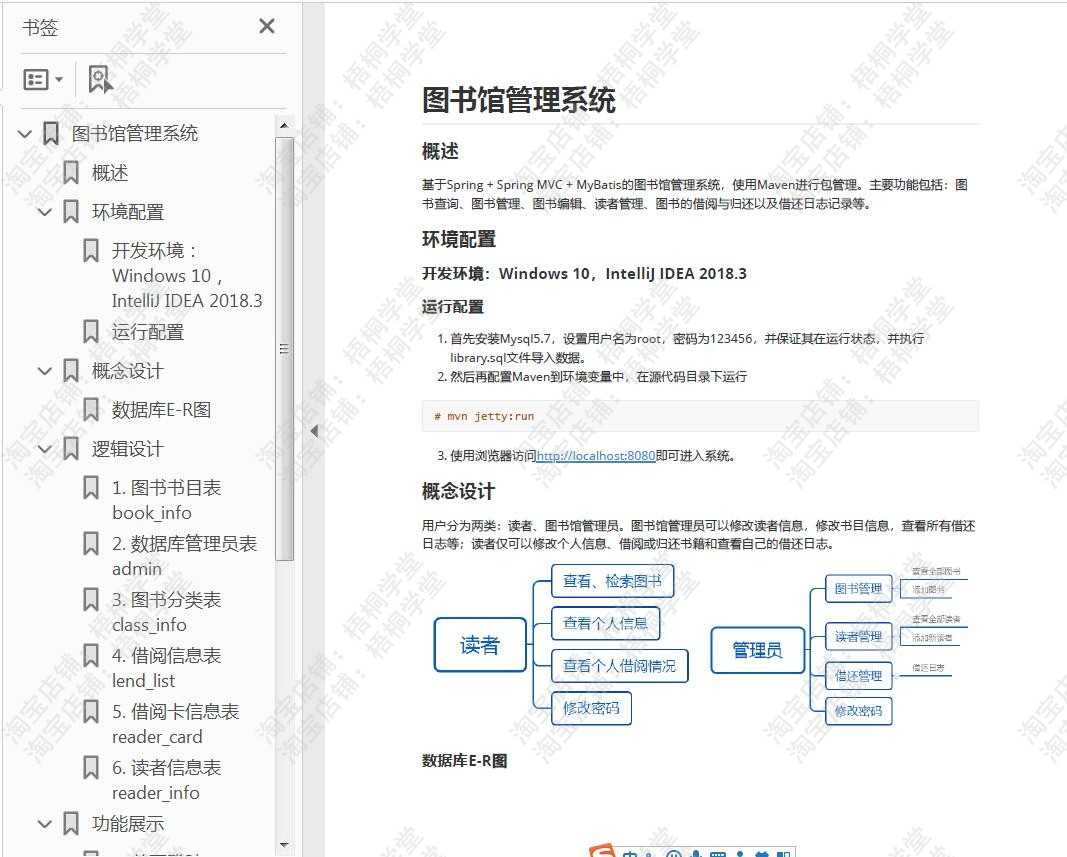1067x857 pixels.
Task: Click the 数据库E-R图 heading in the document
Action: pyautogui.click(x=465, y=760)
